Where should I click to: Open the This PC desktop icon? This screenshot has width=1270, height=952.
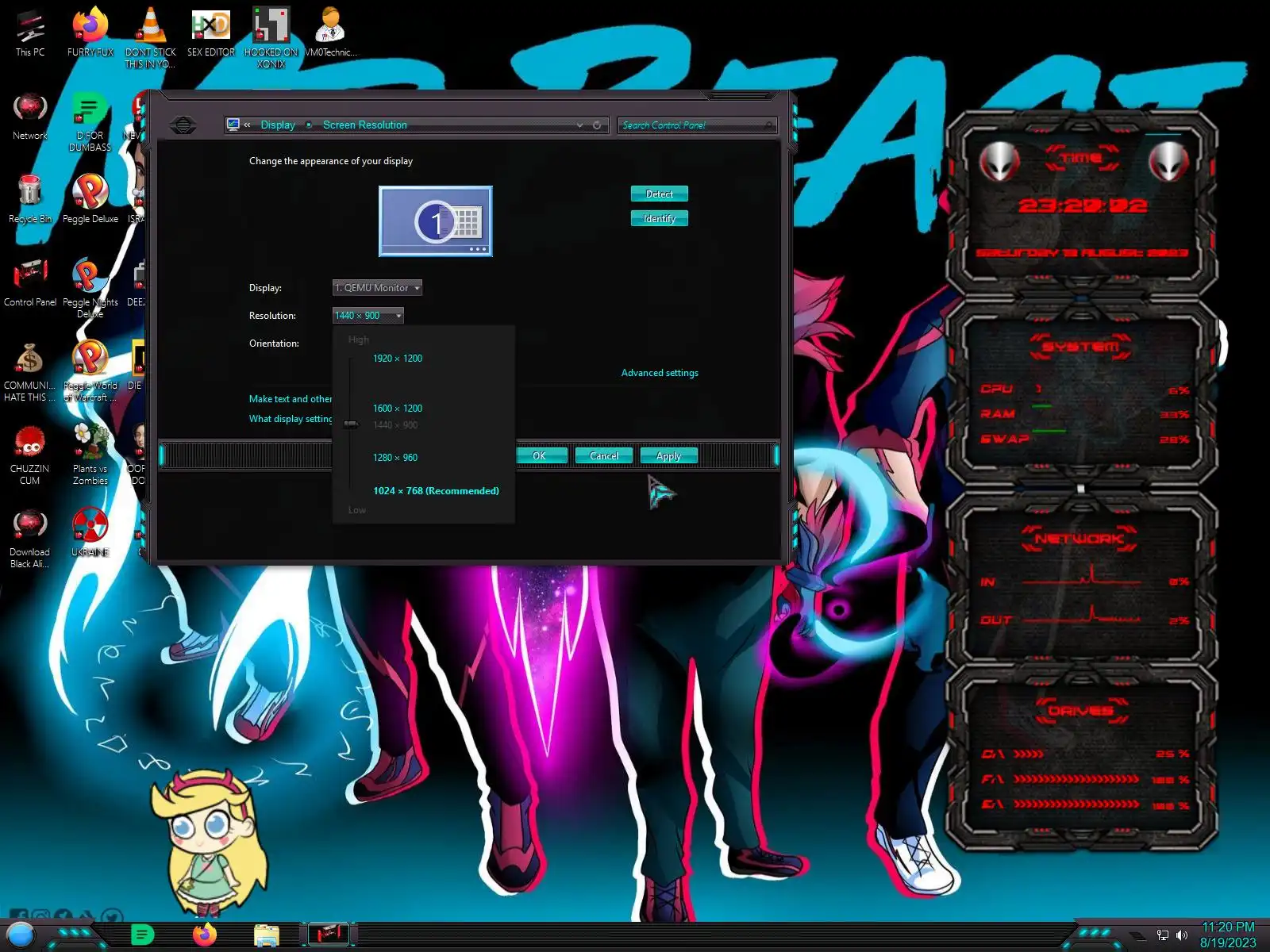pyautogui.click(x=30, y=33)
